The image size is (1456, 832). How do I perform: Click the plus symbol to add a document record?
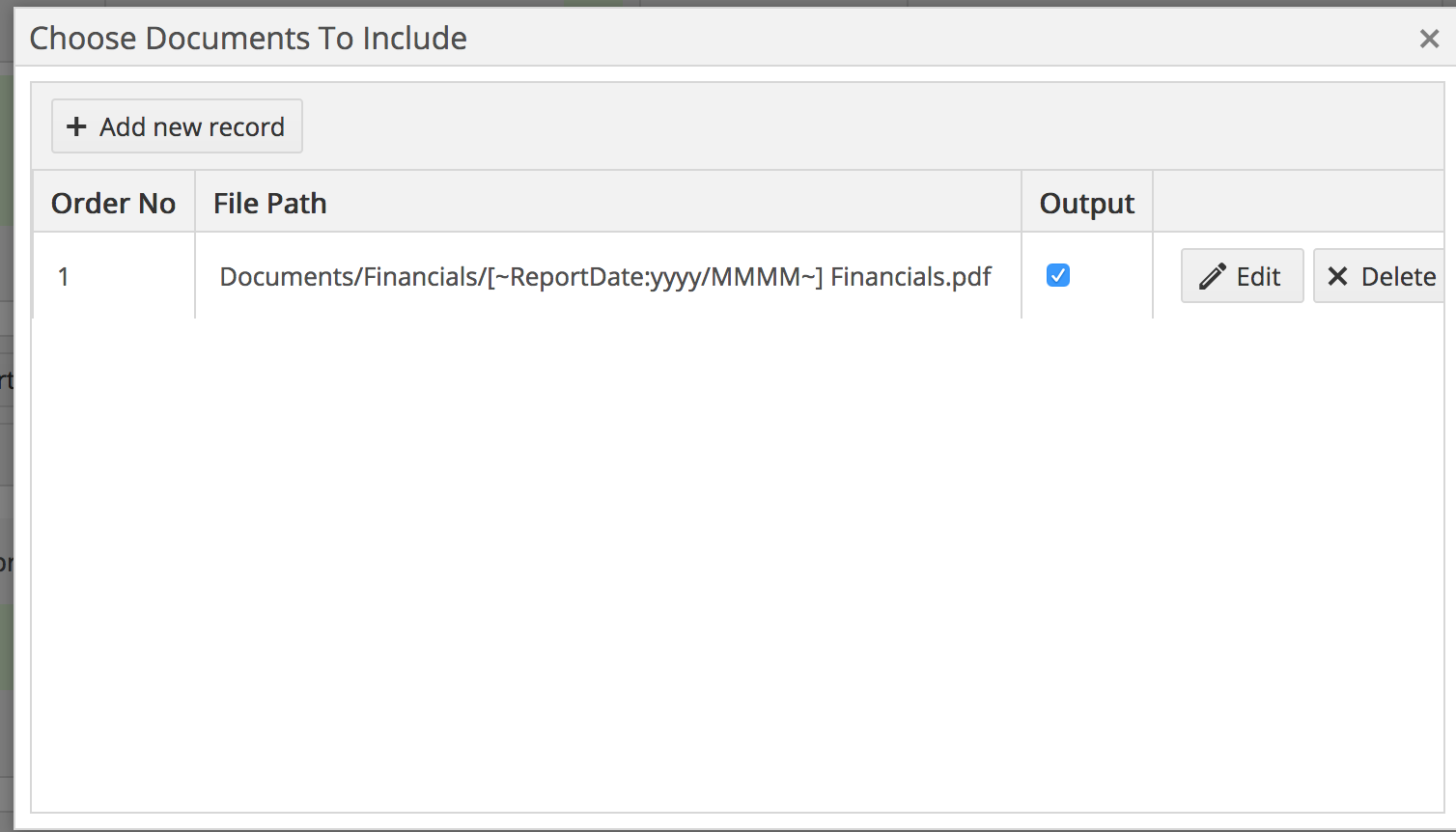click(x=76, y=126)
